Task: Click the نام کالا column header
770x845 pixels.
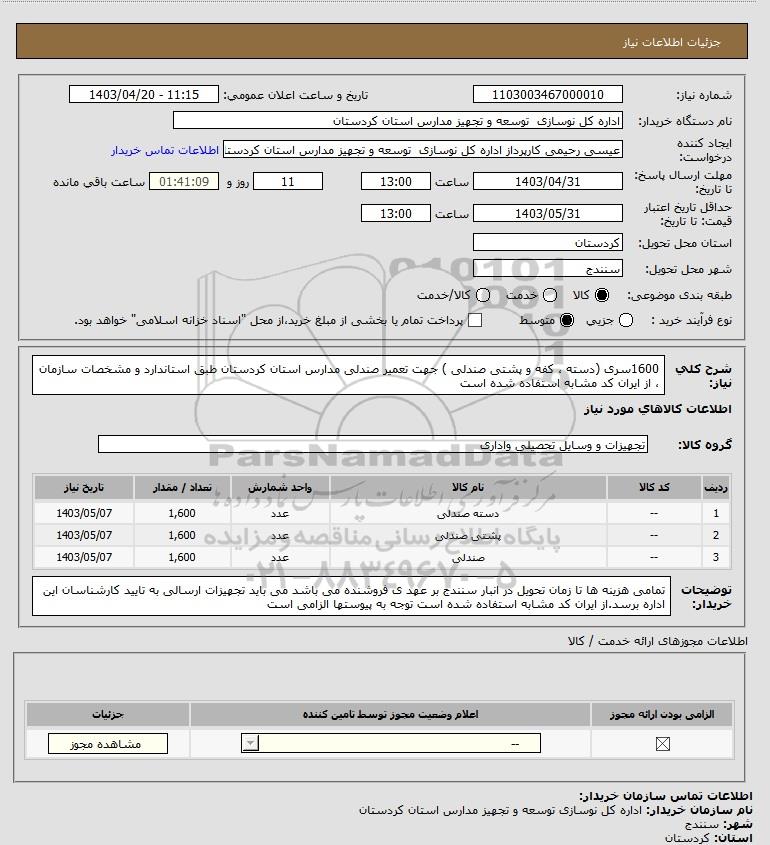Action: click(468, 487)
